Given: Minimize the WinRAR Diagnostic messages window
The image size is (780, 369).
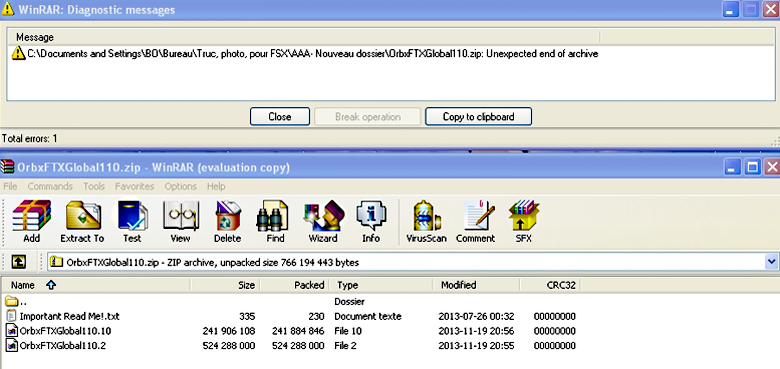Looking at the screenshot, I should point(731,9).
